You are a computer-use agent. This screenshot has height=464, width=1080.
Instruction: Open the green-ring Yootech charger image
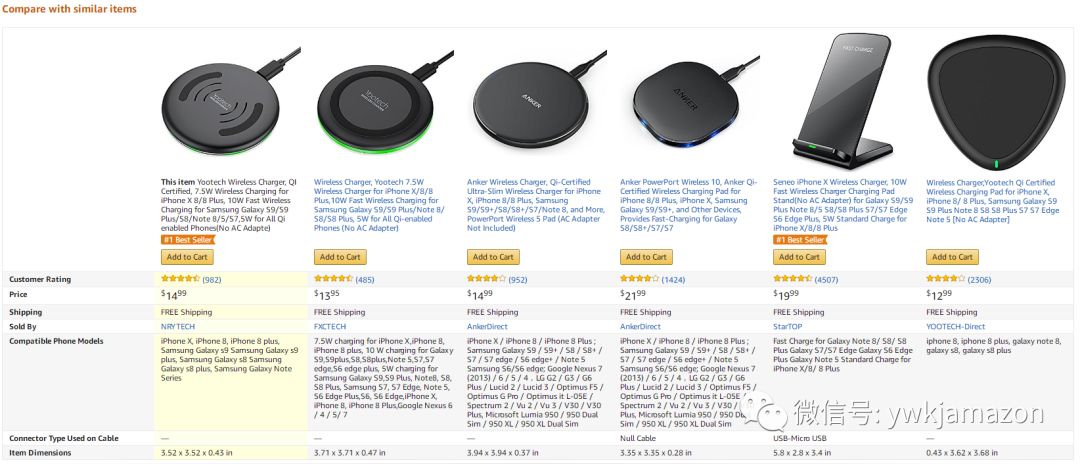[x=384, y=101]
